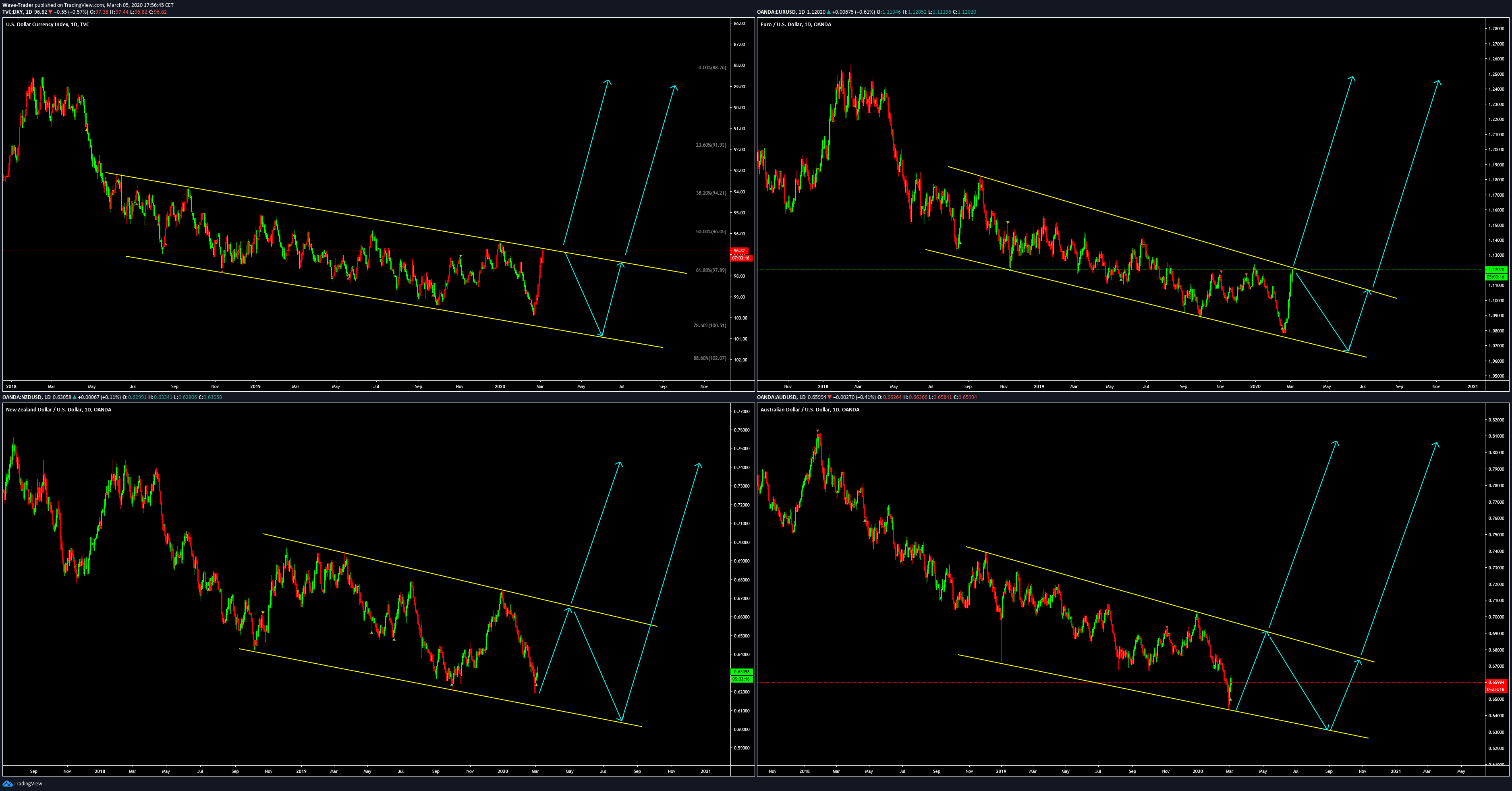Click the TradingView logo at bottom left
Screen dimensions: 1512x791
click(x=22, y=783)
